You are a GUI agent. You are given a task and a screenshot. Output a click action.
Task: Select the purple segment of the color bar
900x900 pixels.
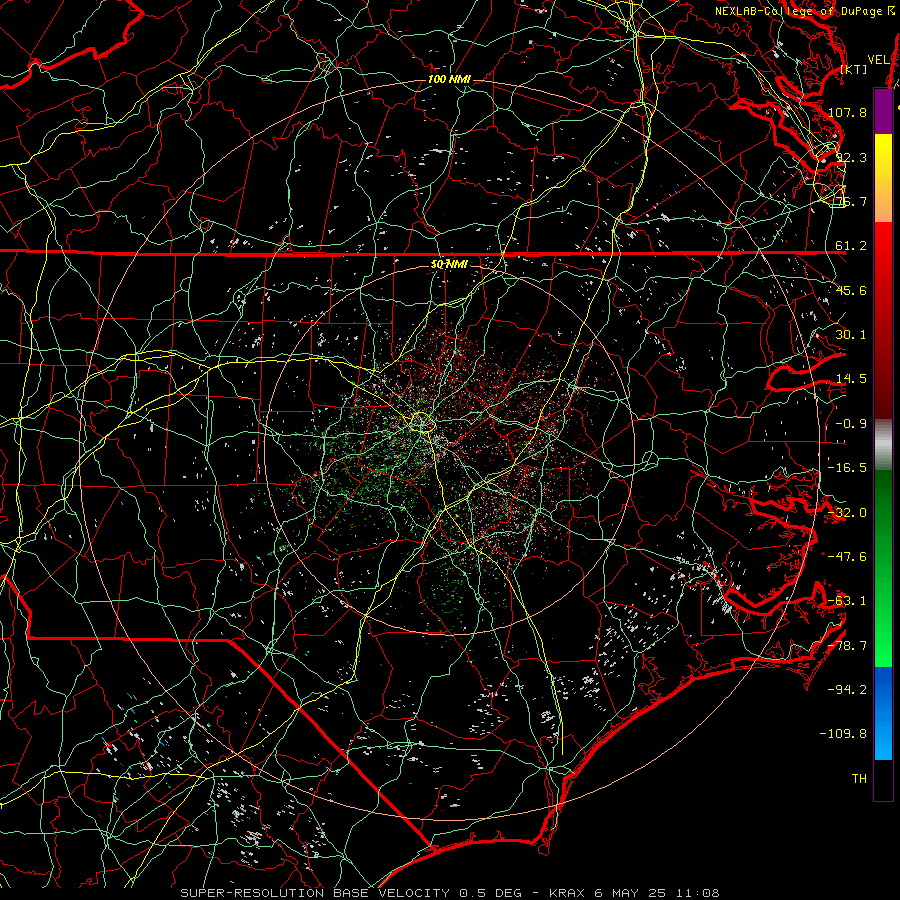coord(883,111)
